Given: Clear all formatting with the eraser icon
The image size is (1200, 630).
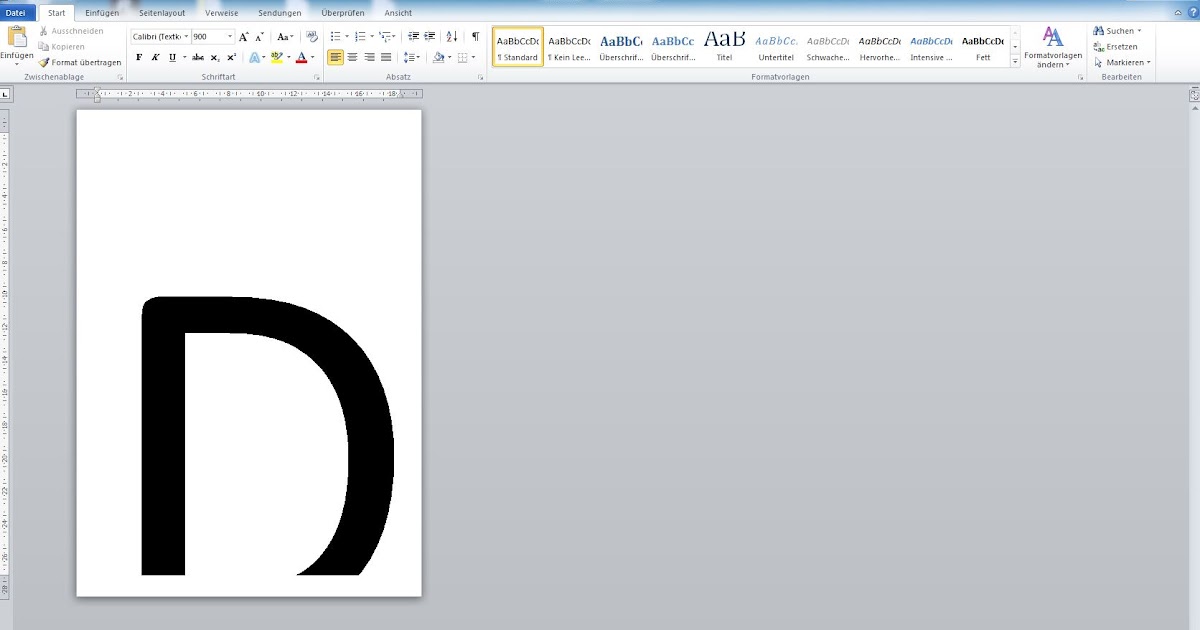Looking at the screenshot, I should (x=311, y=36).
